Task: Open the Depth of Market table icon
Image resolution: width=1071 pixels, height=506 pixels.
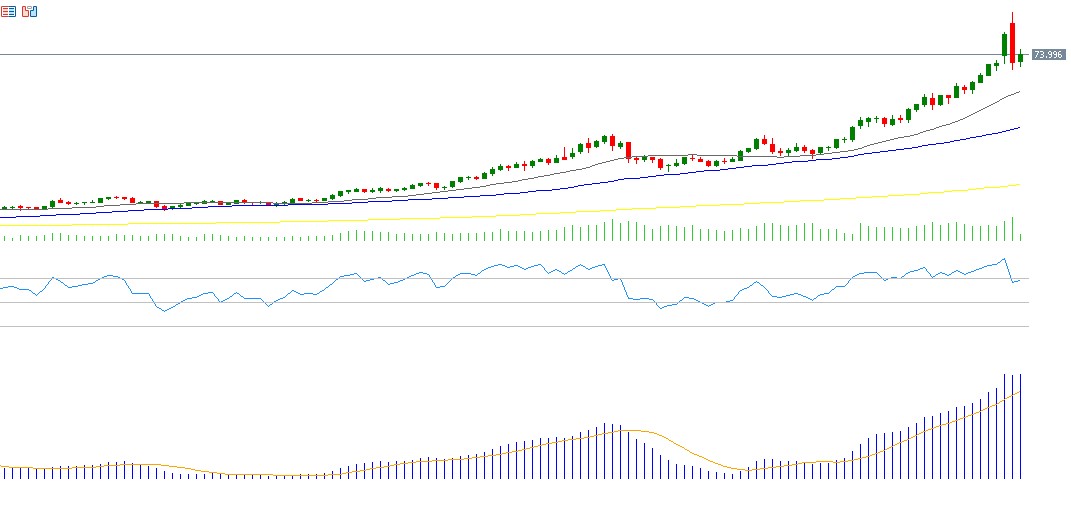Action: [8, 11]
